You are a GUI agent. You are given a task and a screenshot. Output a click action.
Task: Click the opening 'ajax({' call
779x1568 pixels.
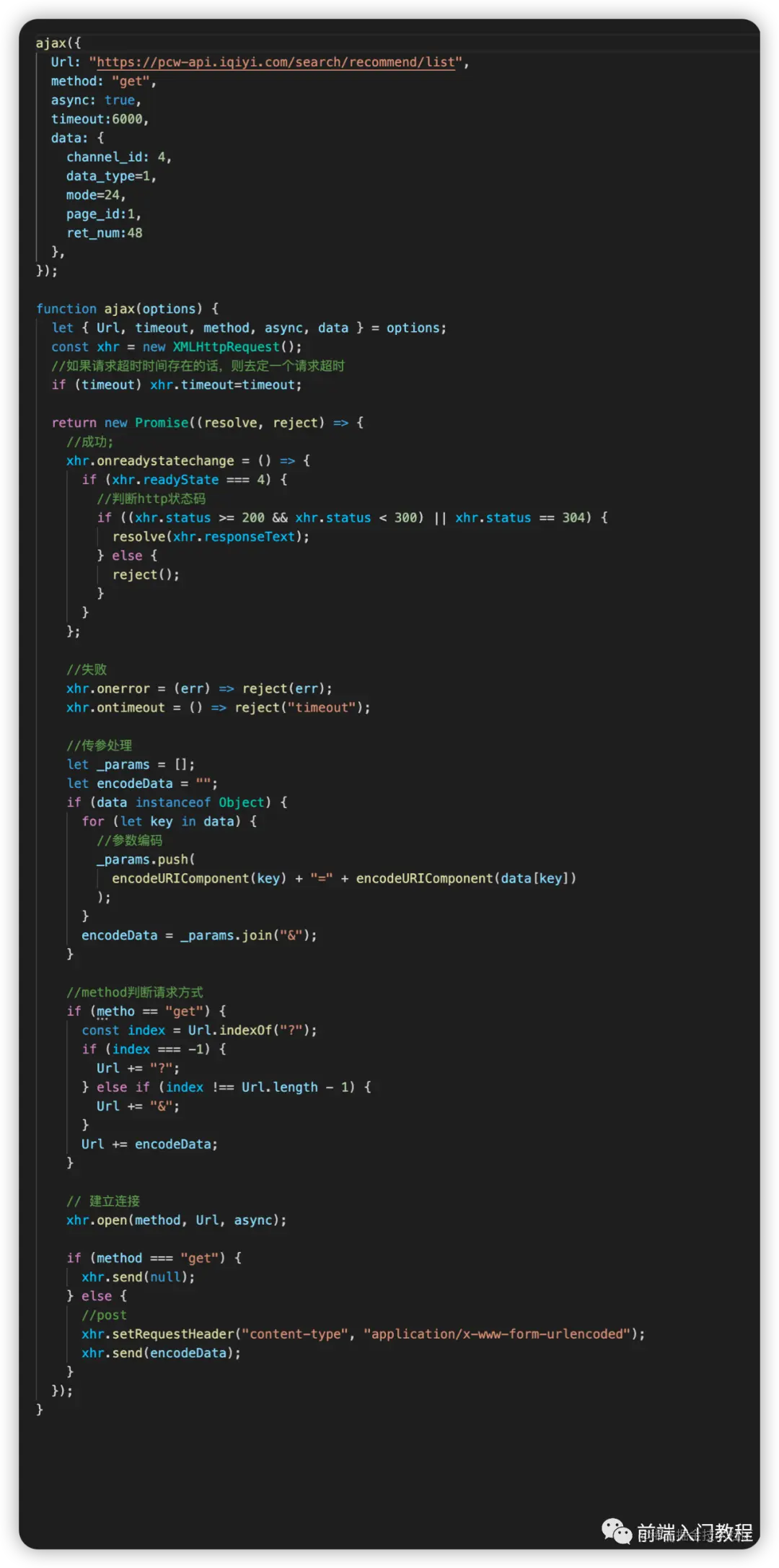tap(58, 43)
